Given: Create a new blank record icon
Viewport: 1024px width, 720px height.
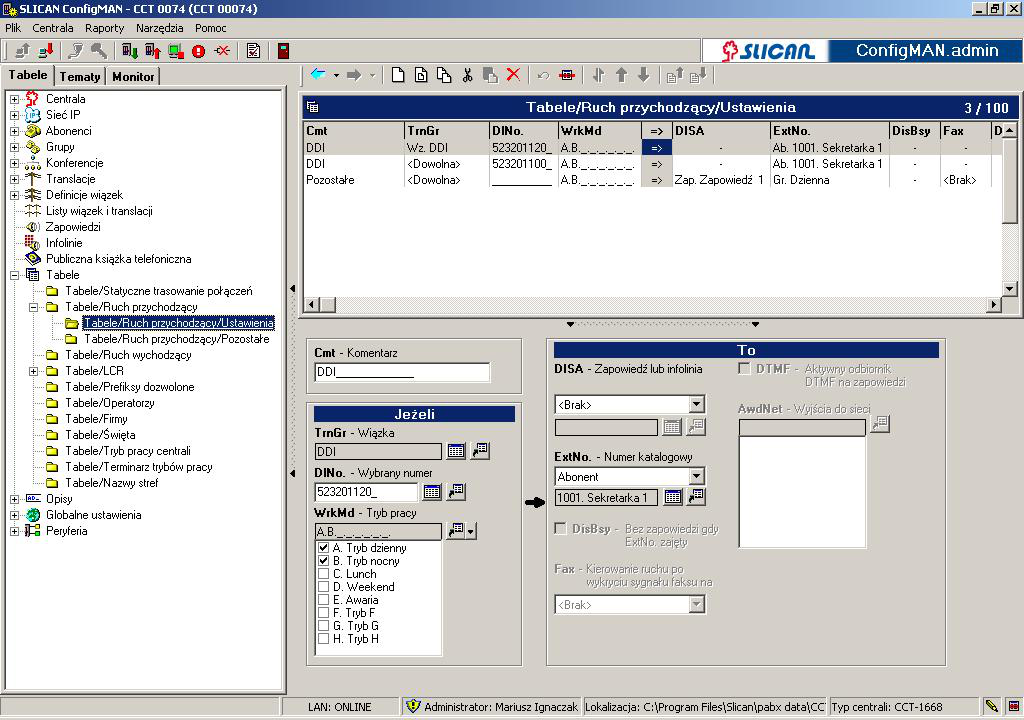Looking at the screenshot, I should pos(398,75).
